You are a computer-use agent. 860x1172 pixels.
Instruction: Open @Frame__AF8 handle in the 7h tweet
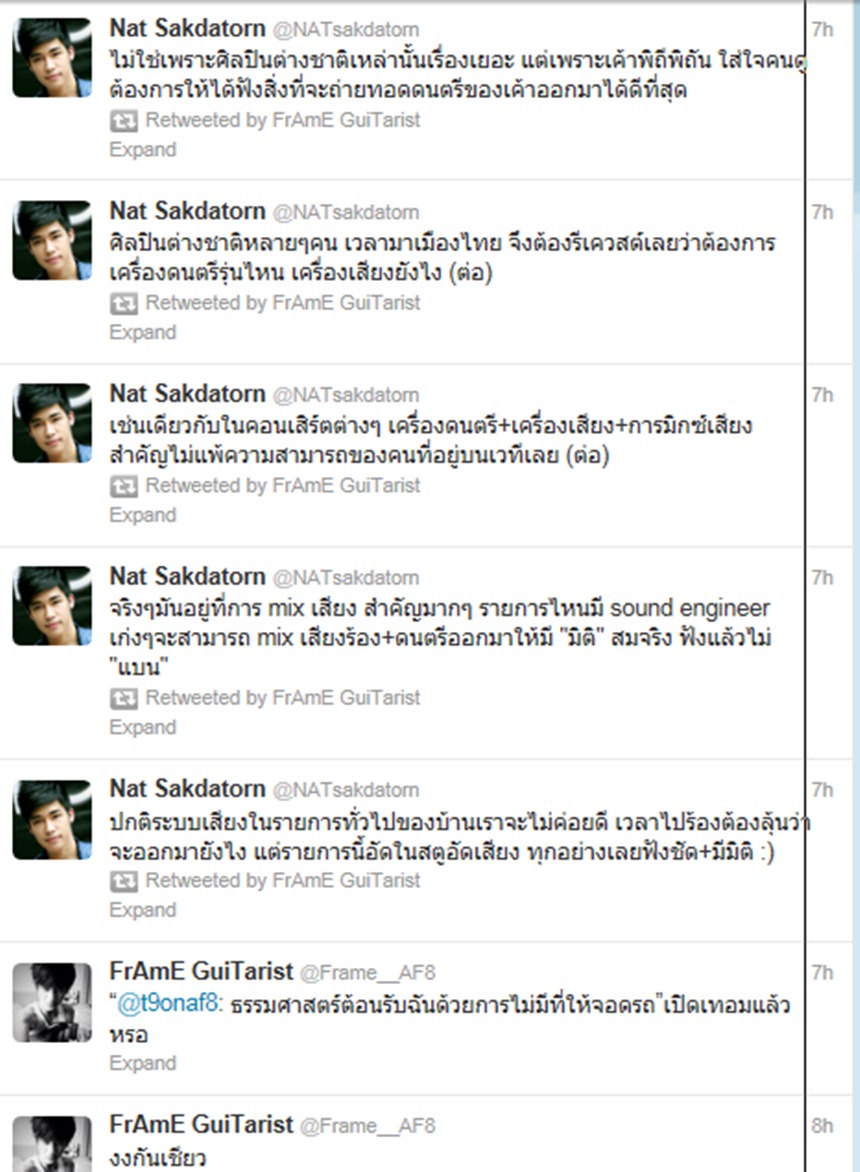click(368, 972)
